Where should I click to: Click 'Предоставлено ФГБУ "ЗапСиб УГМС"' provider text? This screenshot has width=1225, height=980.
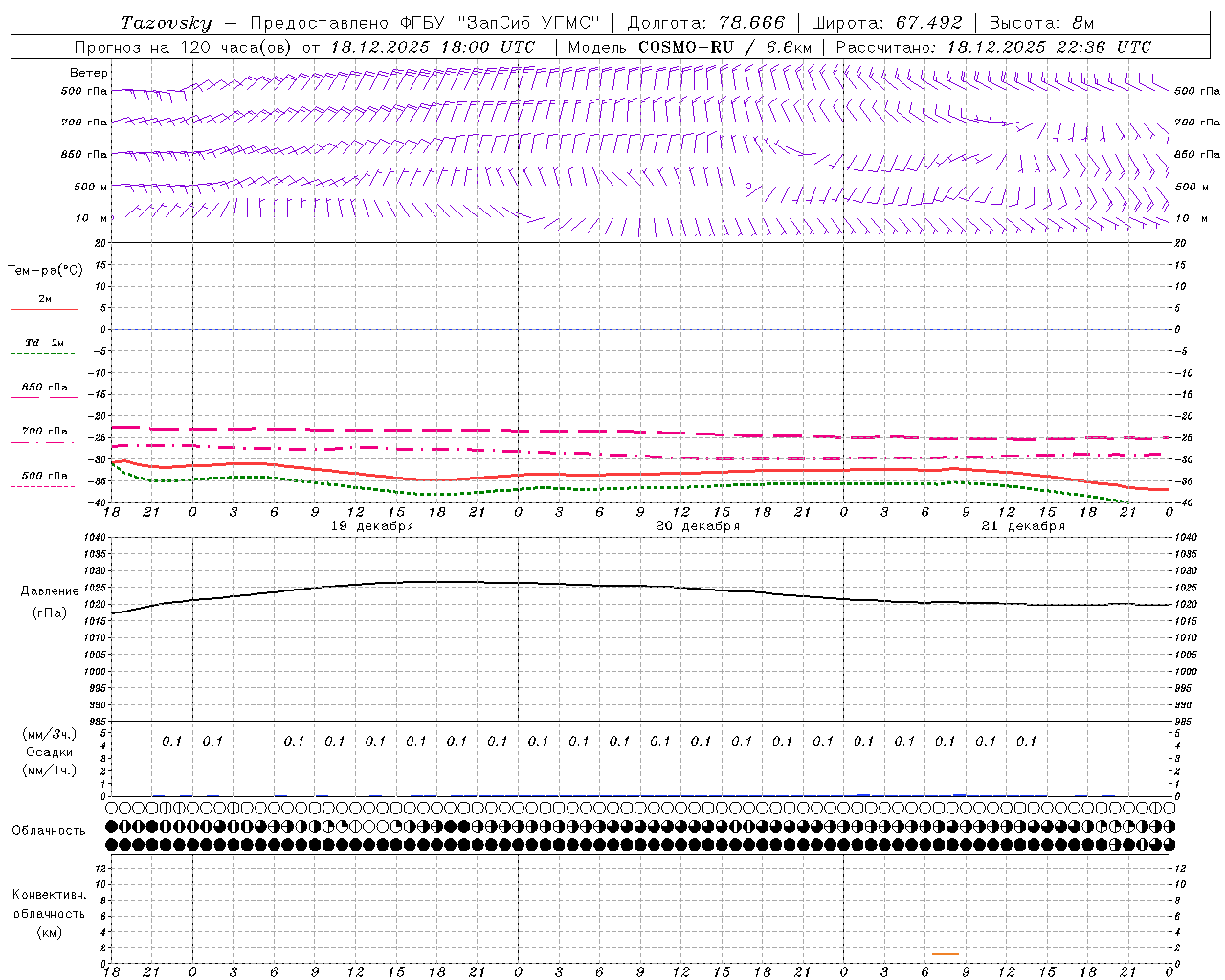pyautogui.click(x=425, y=23)
